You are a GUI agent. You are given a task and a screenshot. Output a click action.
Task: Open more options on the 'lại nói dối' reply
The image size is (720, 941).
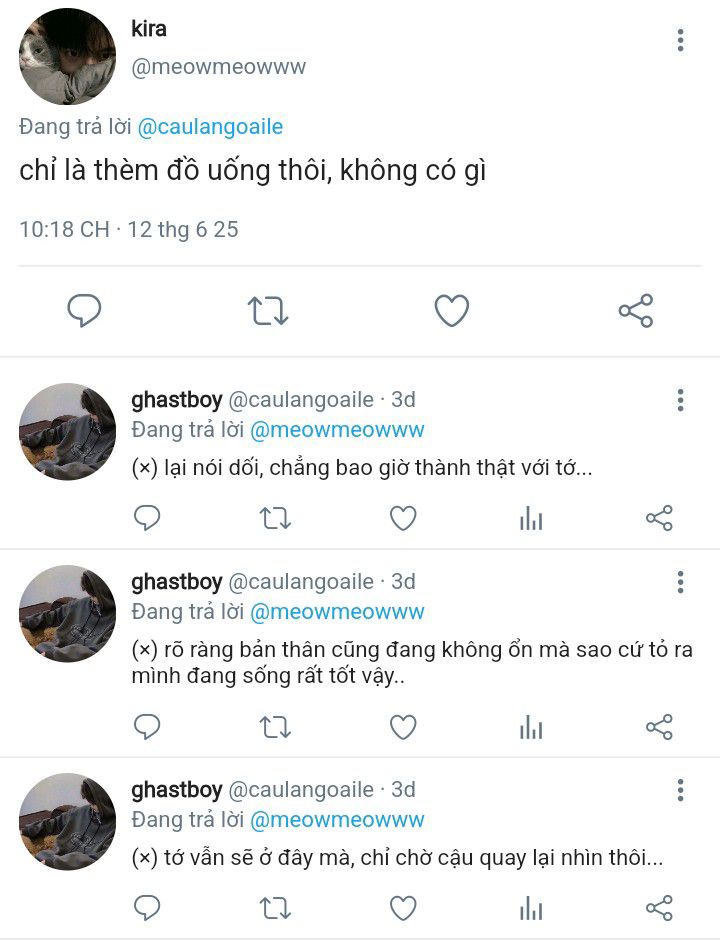[x=680, y=400]
